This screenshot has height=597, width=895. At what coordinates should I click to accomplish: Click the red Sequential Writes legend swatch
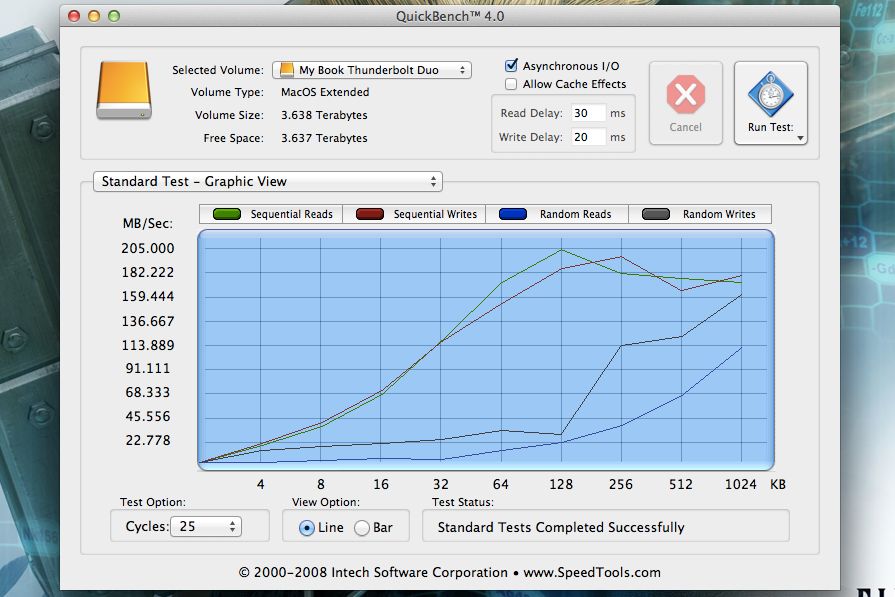click(x=370, y=214)
